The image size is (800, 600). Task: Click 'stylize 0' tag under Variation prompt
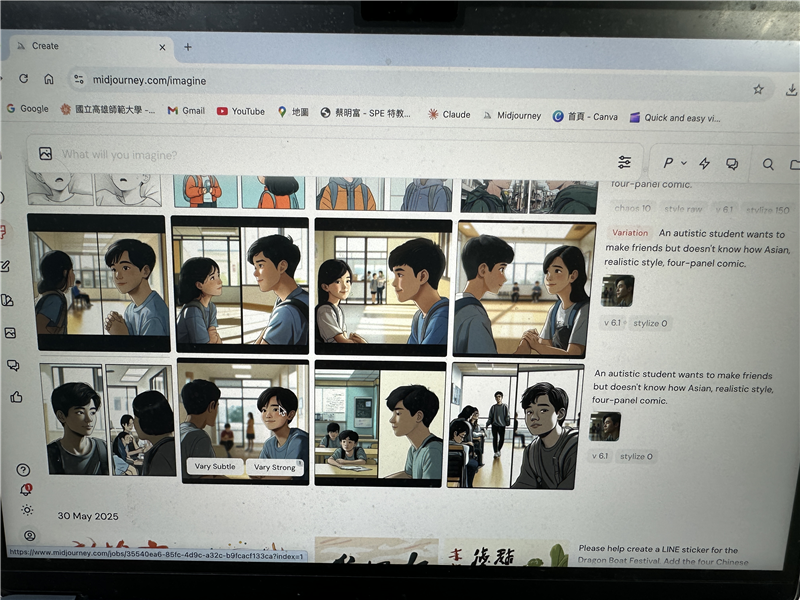point(650,323)
